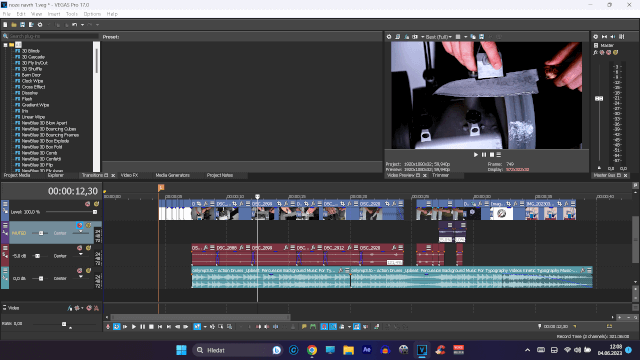Click the timeline Stop button
Viewport: 640px width, 360px height.
[x=151, y=327]
